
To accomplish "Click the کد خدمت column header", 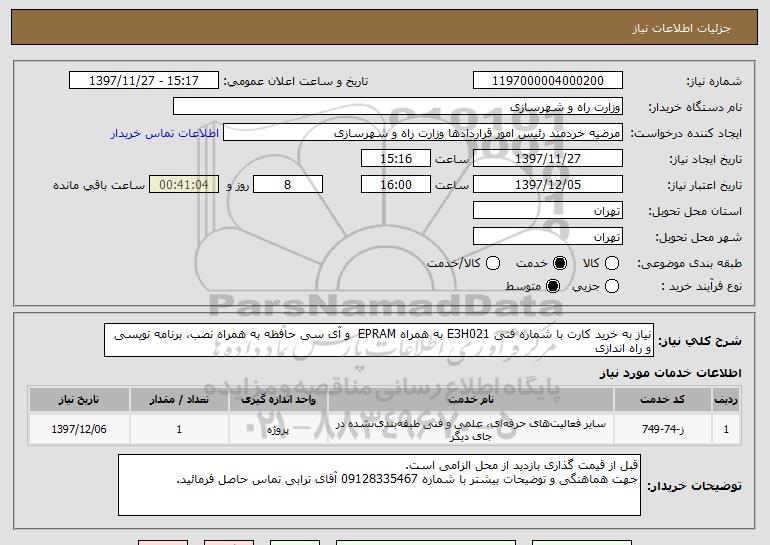I will point(662,400).
